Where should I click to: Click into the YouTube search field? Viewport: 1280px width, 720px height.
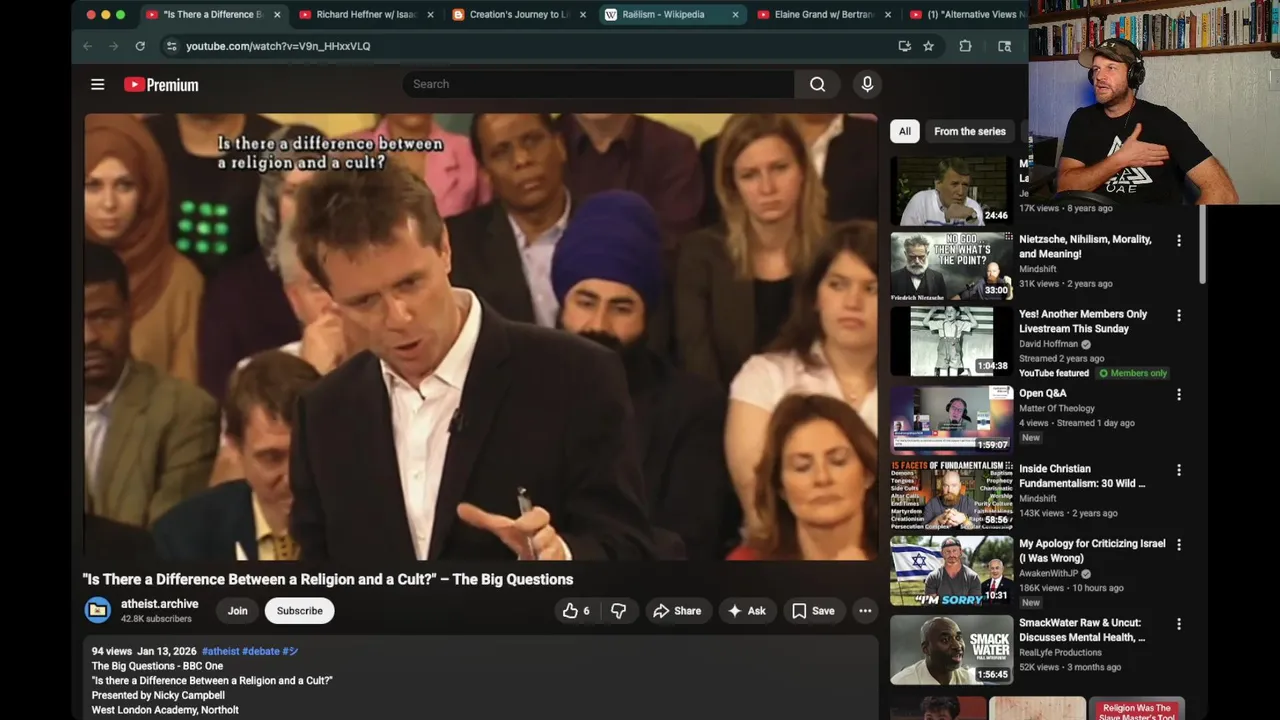[598, 84]
